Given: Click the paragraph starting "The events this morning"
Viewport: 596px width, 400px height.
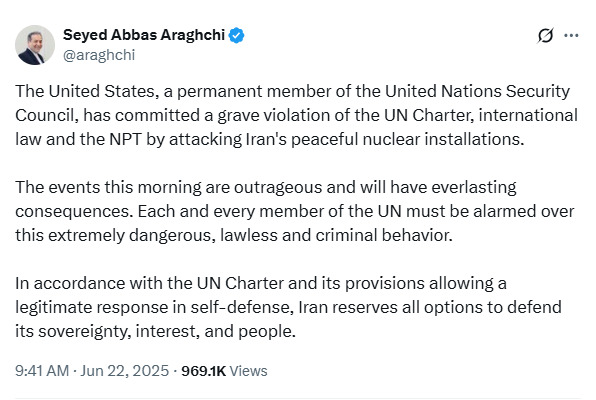Looking at the screenshot, I should pos(295,211).
